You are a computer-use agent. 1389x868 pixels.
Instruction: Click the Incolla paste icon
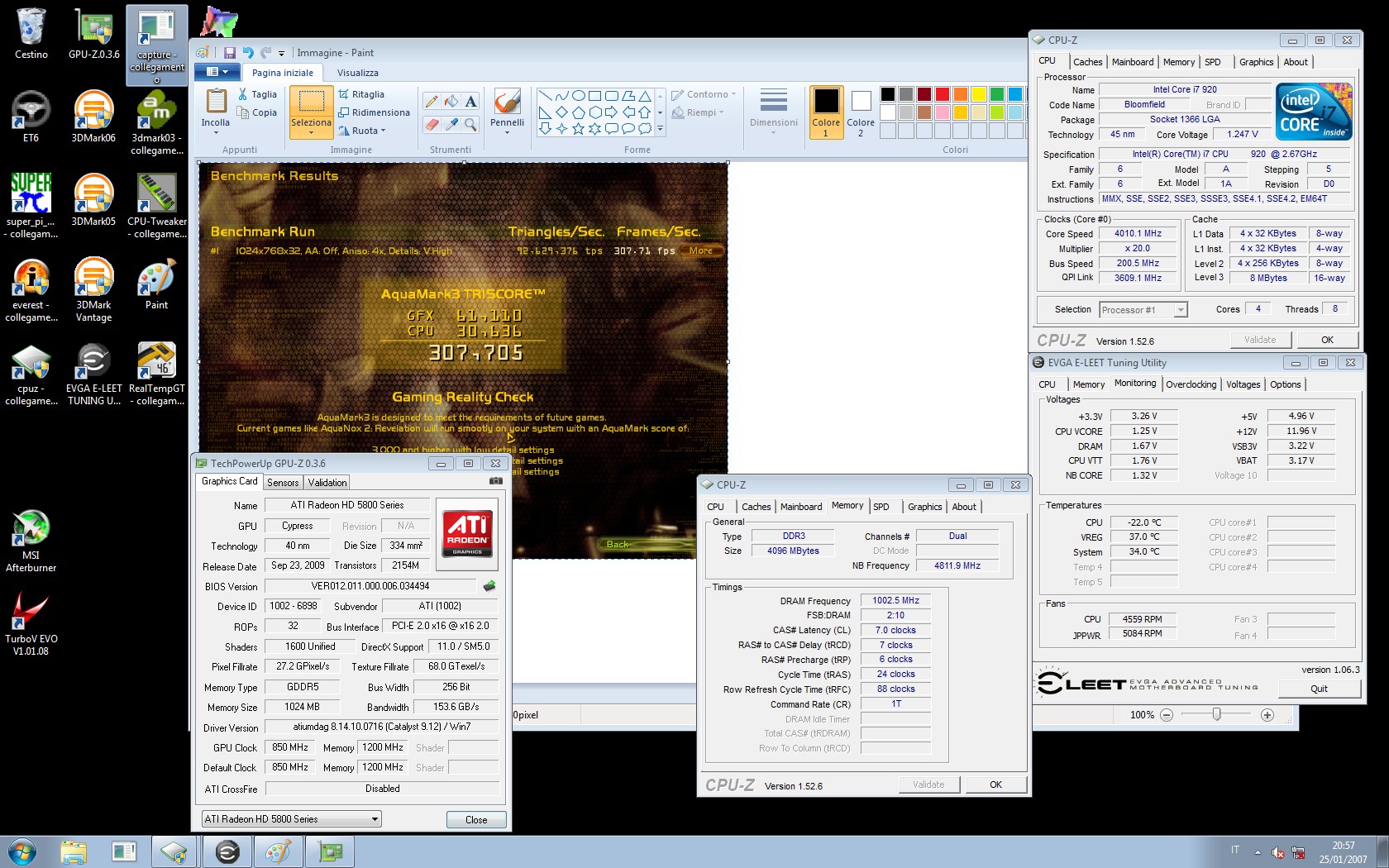(x=216, y=101)
